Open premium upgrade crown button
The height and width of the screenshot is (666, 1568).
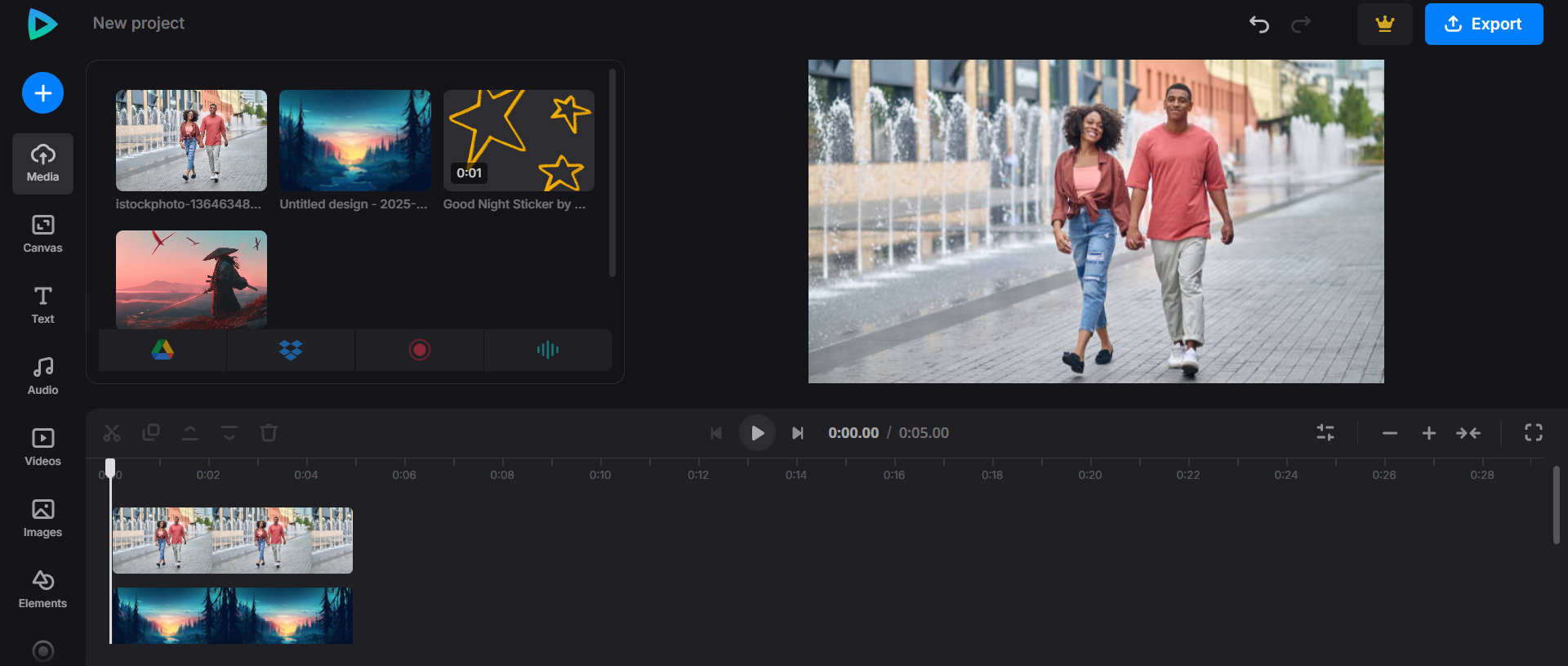coord(1384,25)
